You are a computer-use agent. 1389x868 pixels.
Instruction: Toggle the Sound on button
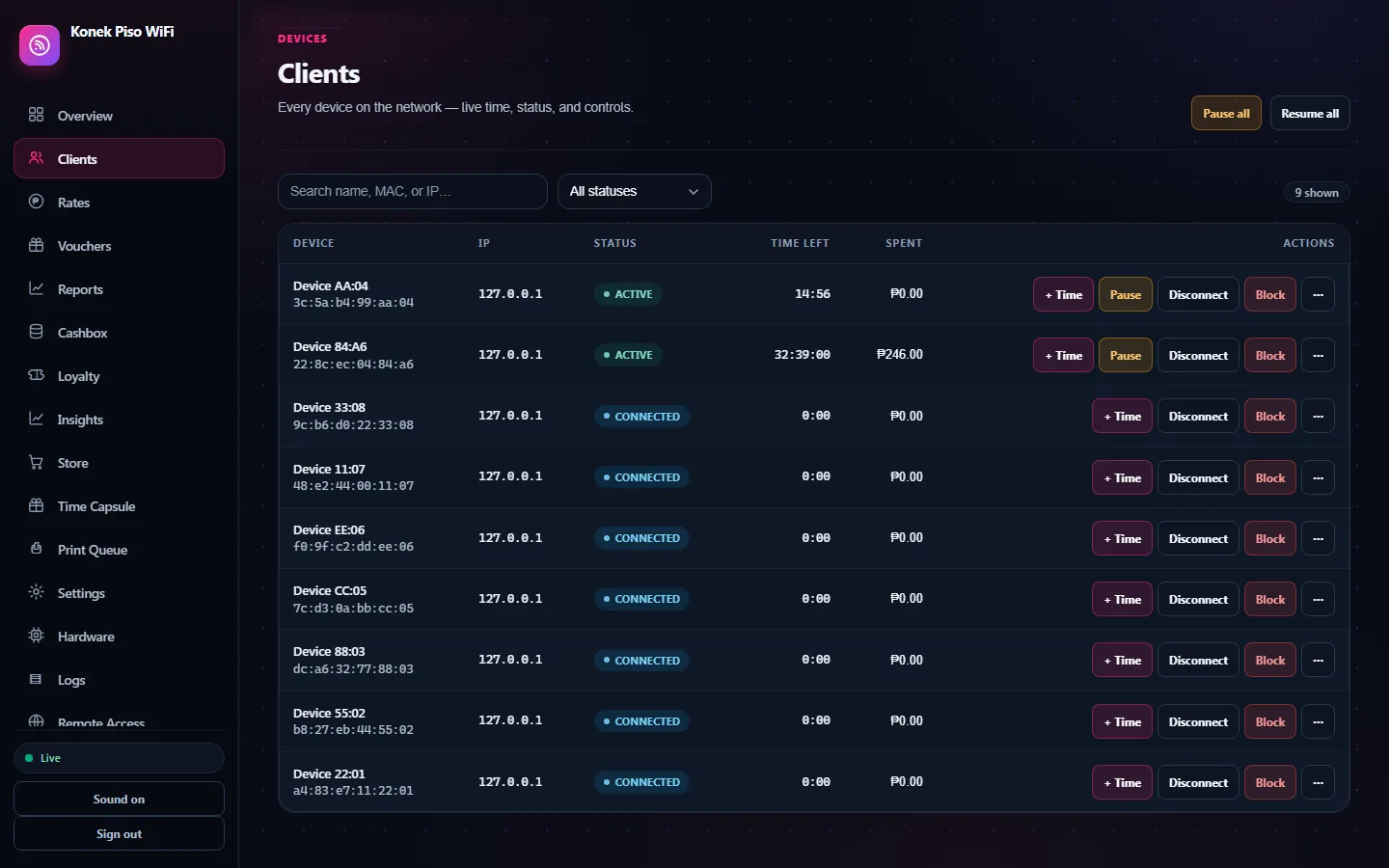coord(119,799)
